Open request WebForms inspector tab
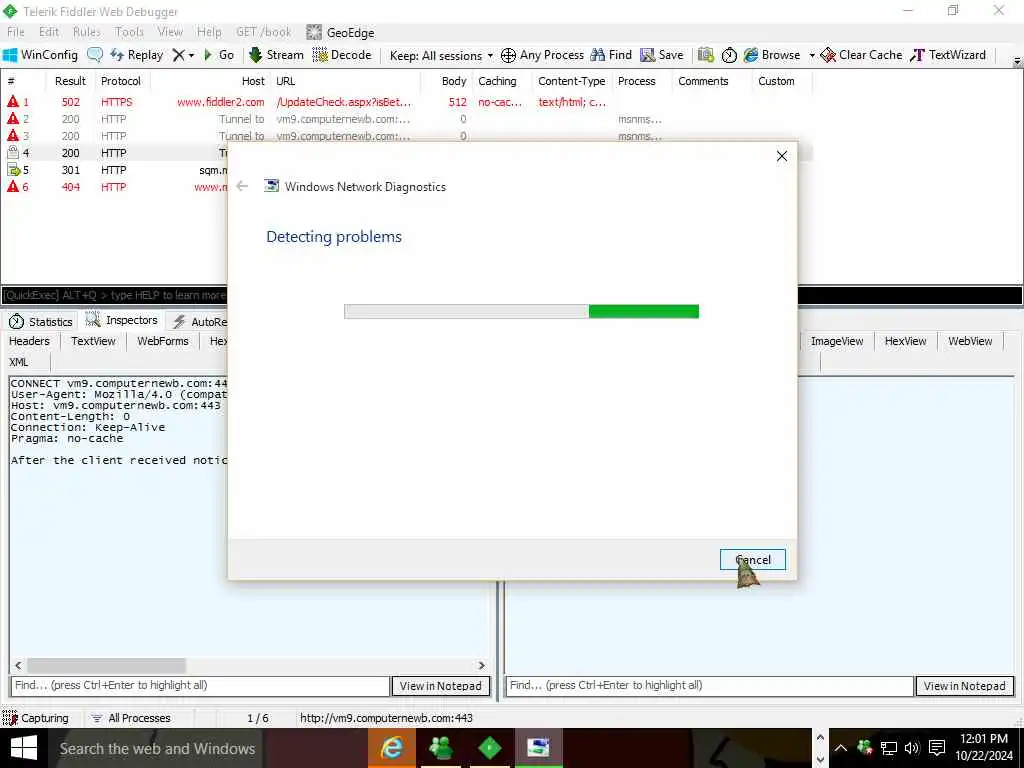The image size is (1024, 768). pos(163,341)
